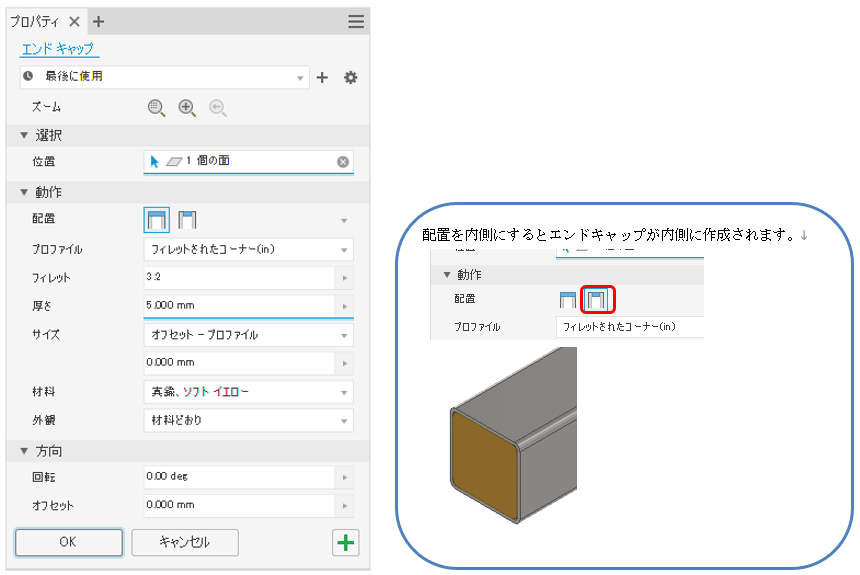Click the zoom-to-selection magnifier icon
This screenshot has height=575, width=860.
(156, 108)
